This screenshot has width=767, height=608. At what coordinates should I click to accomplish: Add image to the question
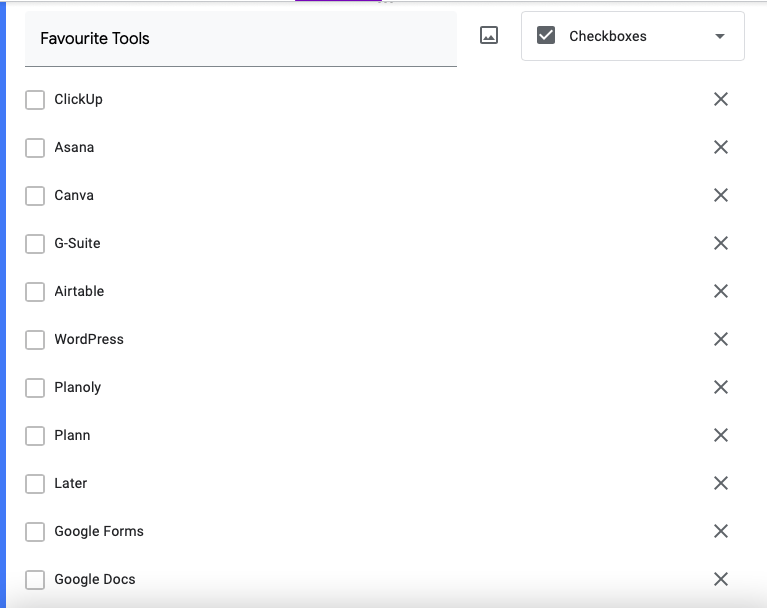click(489, 36)
